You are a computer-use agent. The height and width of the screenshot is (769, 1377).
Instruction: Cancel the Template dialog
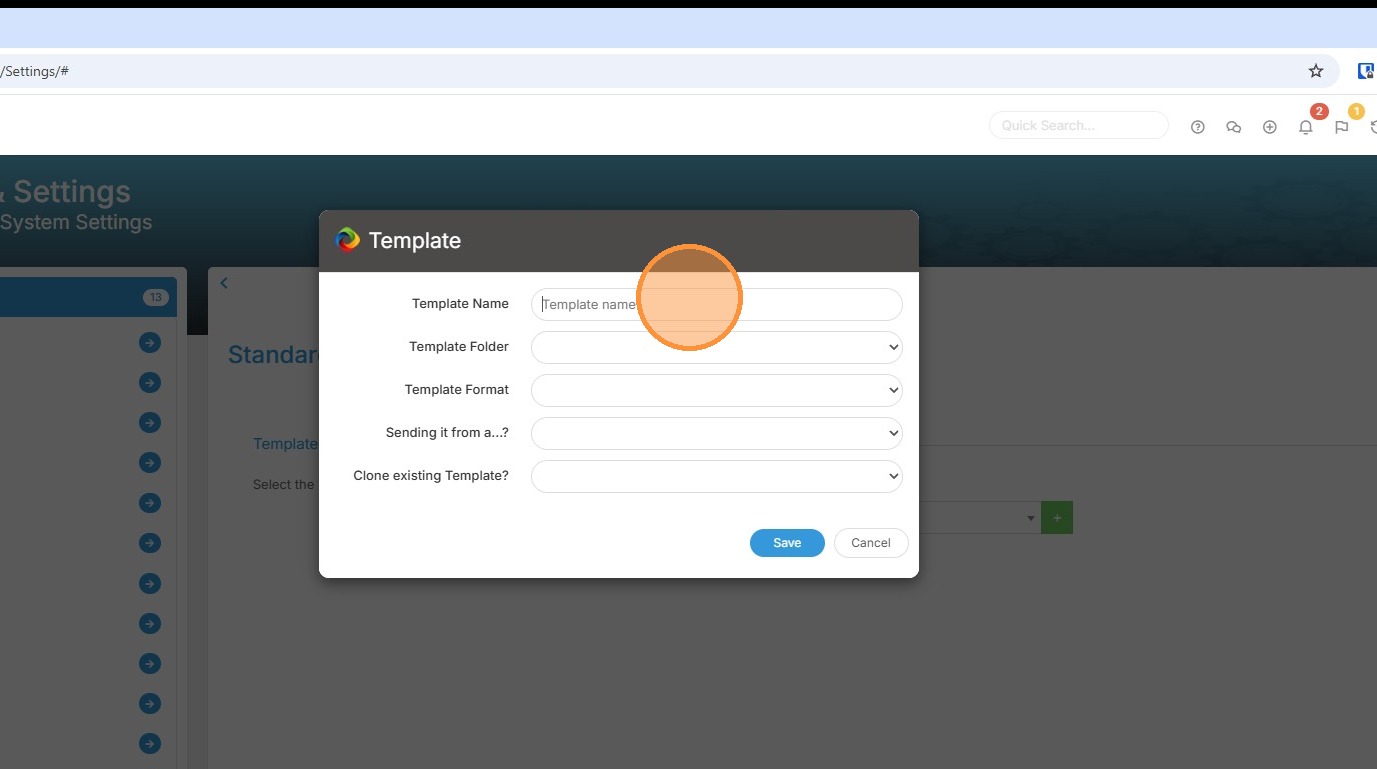(x=870, y=543)
